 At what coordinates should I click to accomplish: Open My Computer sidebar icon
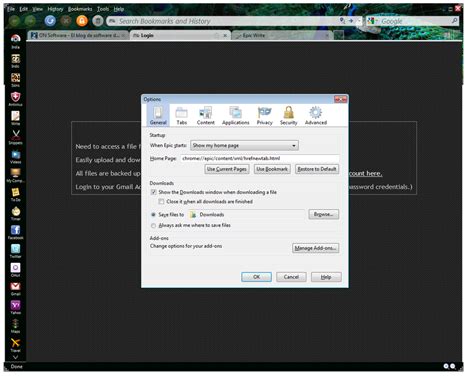click(15, 175)
